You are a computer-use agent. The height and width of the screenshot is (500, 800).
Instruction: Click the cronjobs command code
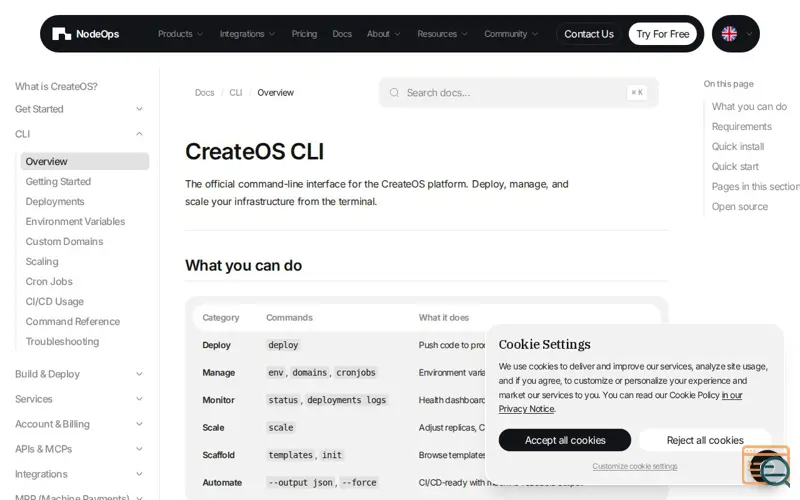(356, 372)
